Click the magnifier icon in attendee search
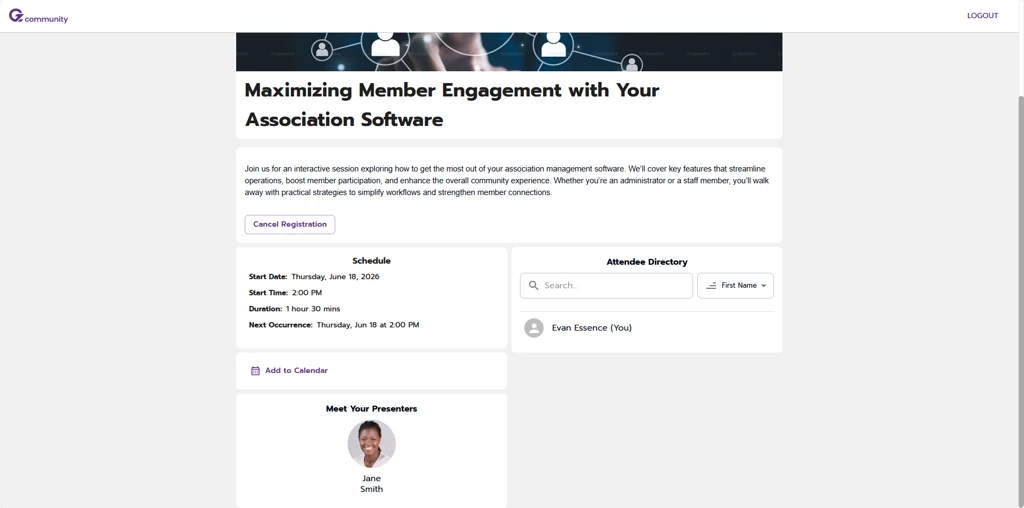The image size is (1024, 508). pos(534,286)
